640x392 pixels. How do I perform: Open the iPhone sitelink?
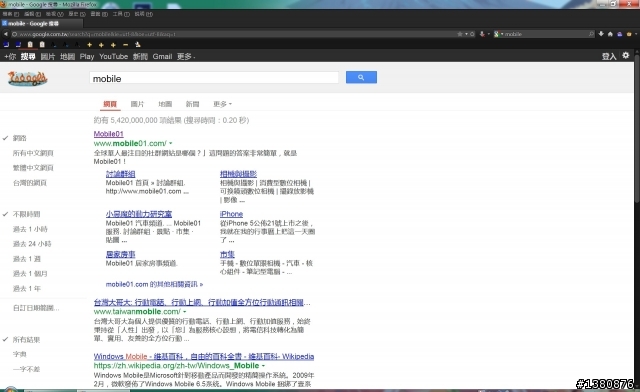tap(231, 214)
